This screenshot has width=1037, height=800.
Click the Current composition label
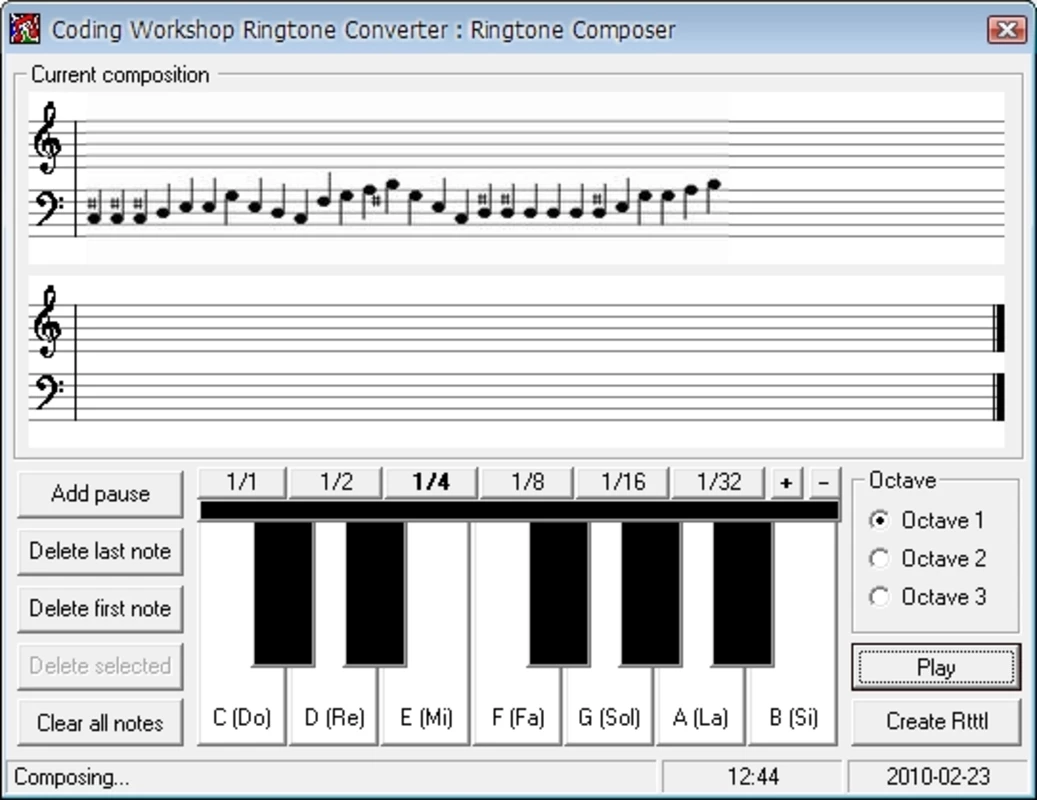pyautogui.click(x=120, y=75)
